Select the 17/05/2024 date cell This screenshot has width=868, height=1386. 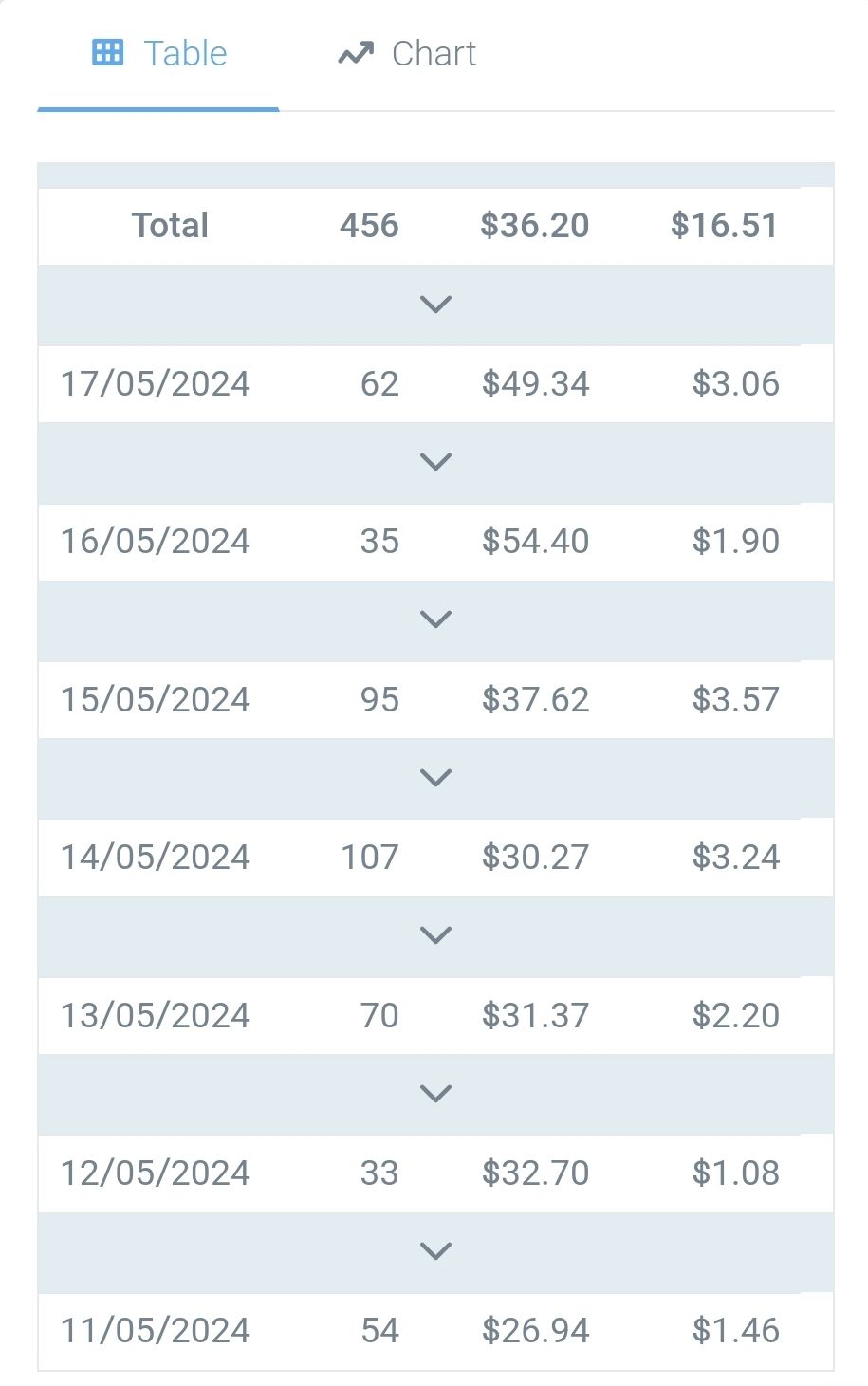pos(156,384)
